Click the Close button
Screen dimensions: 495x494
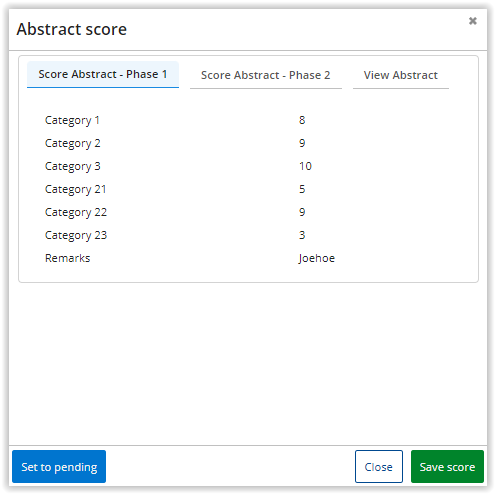pyautogui.click(x=379, y=466)
